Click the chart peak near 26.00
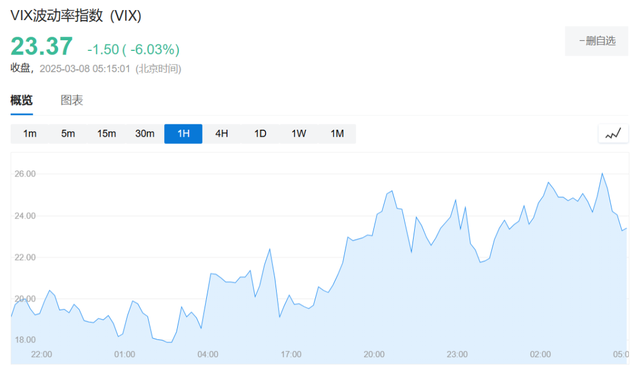The width and height of the screenshot is (640, 369). pos(602,174)
